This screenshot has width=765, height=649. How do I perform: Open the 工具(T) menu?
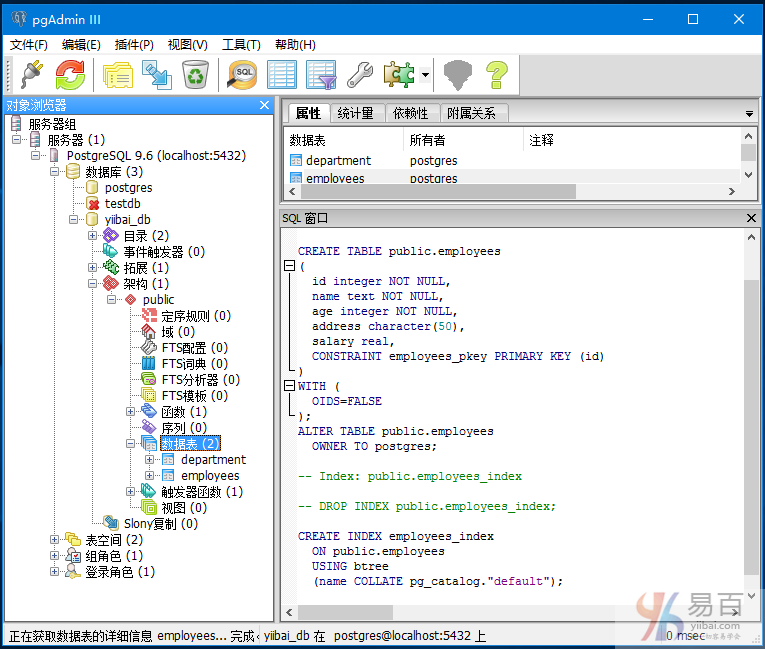[x=241, y=45]
